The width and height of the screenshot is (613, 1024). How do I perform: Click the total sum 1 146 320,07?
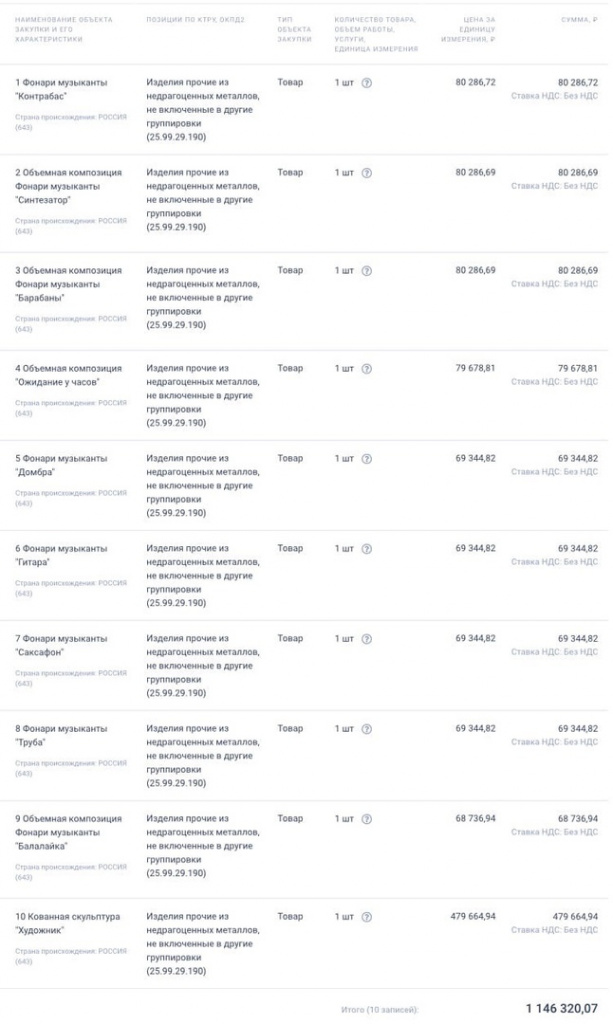click(x=562, y=1008)
